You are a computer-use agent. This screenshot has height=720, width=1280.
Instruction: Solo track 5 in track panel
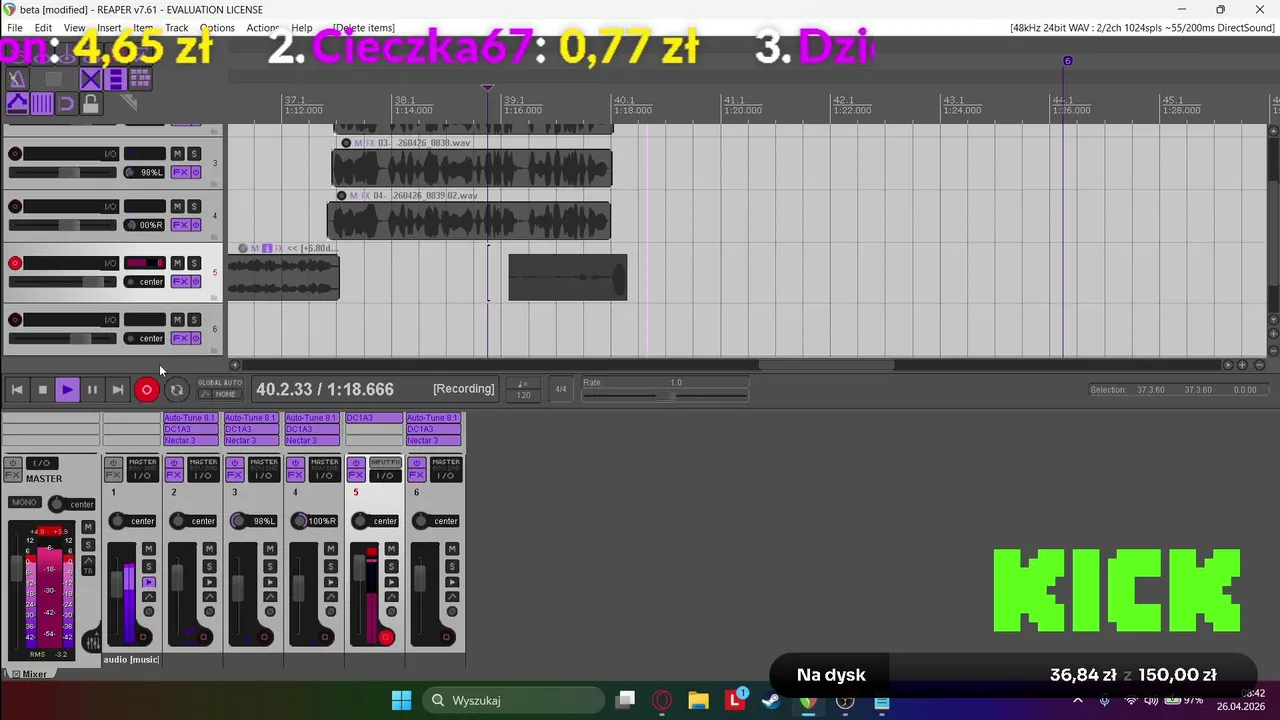coord(194,263)
